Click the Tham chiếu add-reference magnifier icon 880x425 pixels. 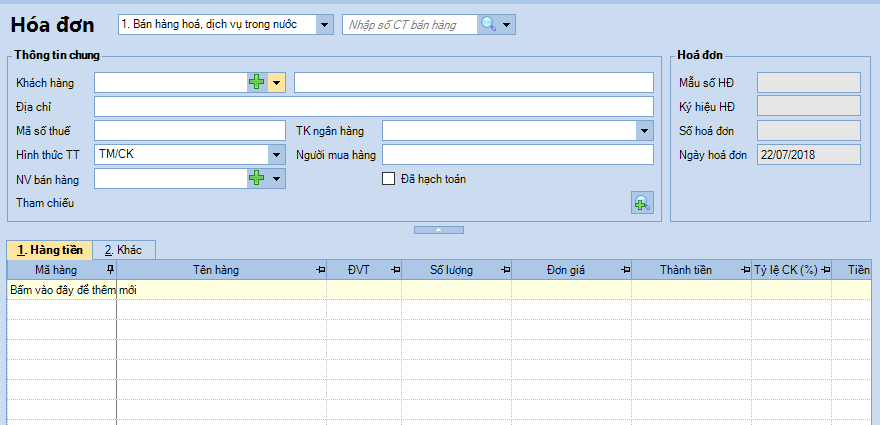pyautogui.click(x=642, y=203)
